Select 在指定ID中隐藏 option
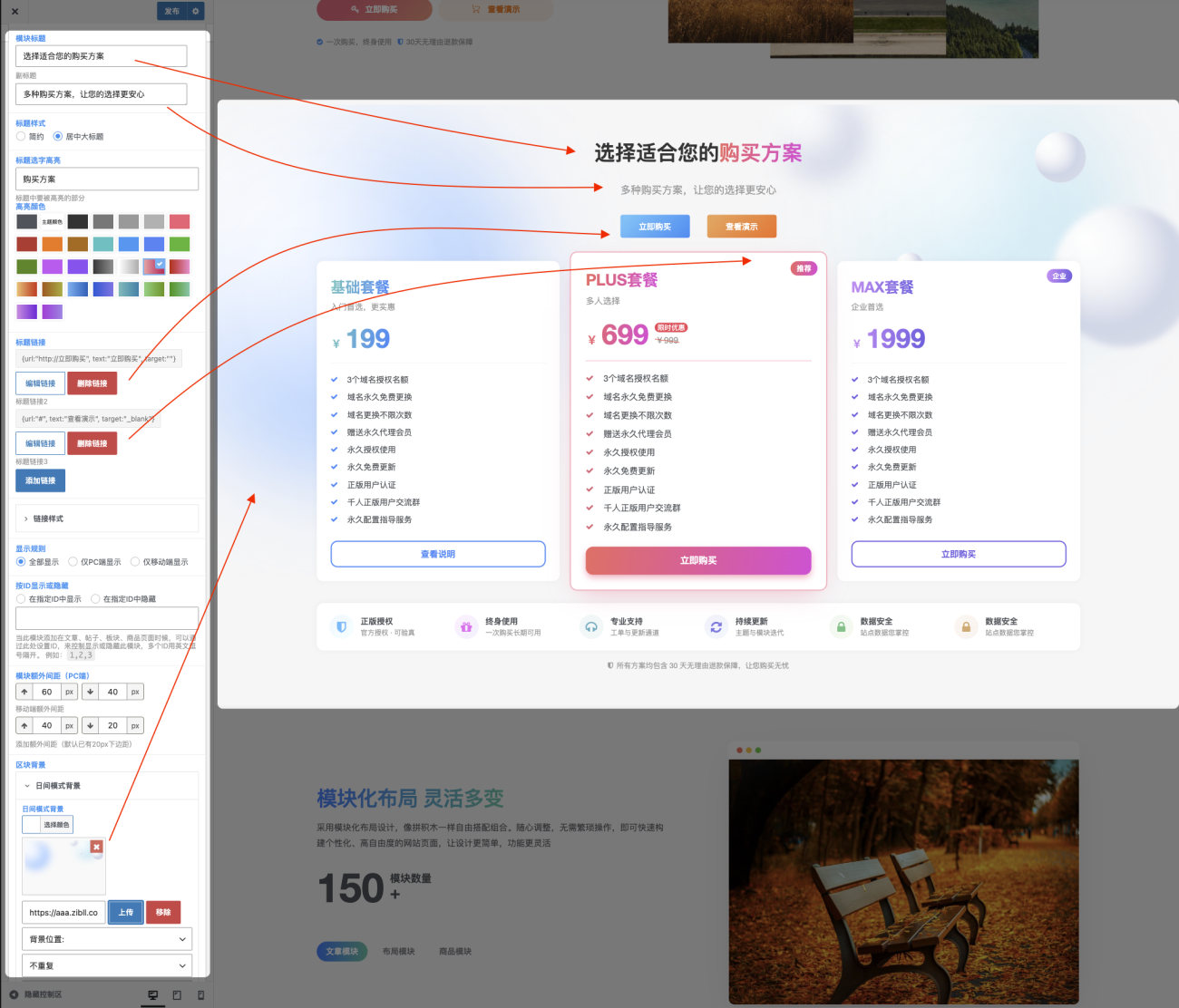1179x1008 pixels. coord(95,599)
